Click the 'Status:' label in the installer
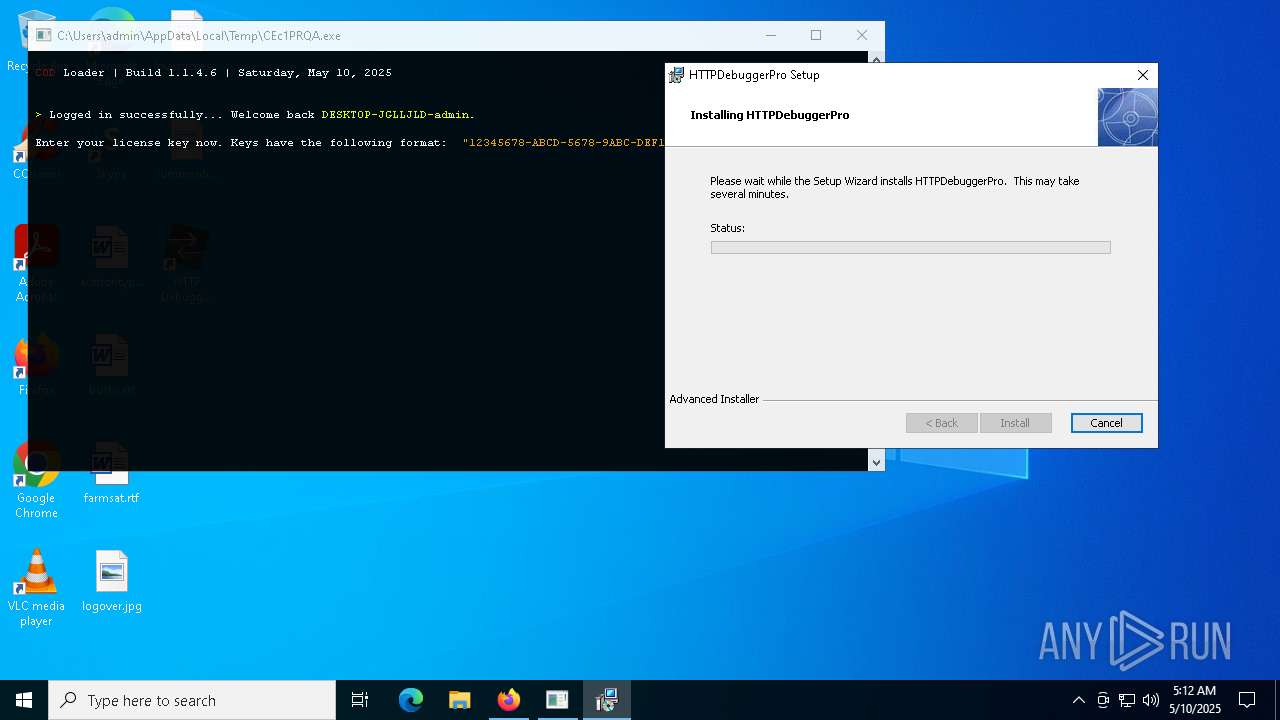The width and height of the screenshot is (1280, 720). tap(727, 228)
